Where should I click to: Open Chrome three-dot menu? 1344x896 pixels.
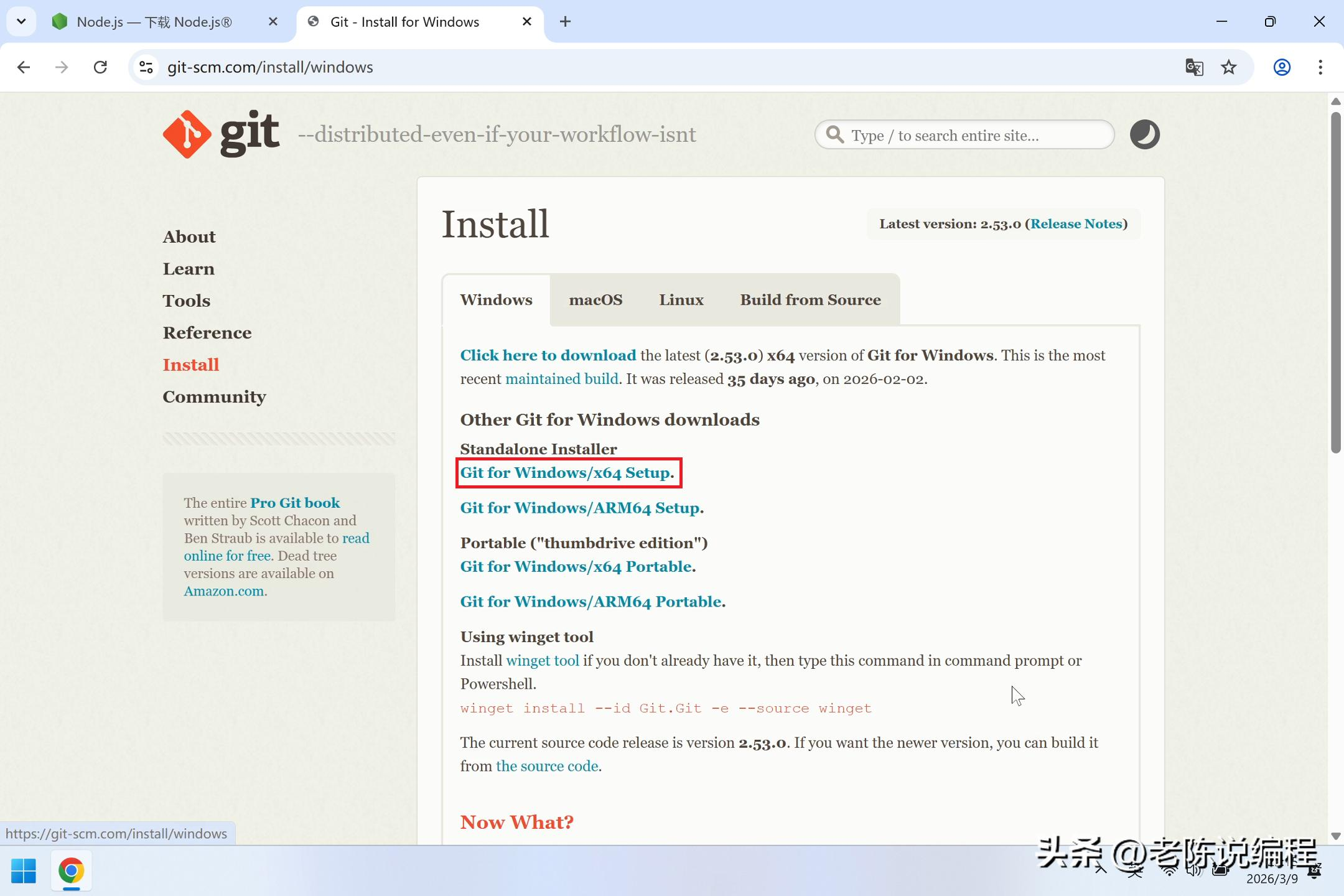[x=1320, y=67]
